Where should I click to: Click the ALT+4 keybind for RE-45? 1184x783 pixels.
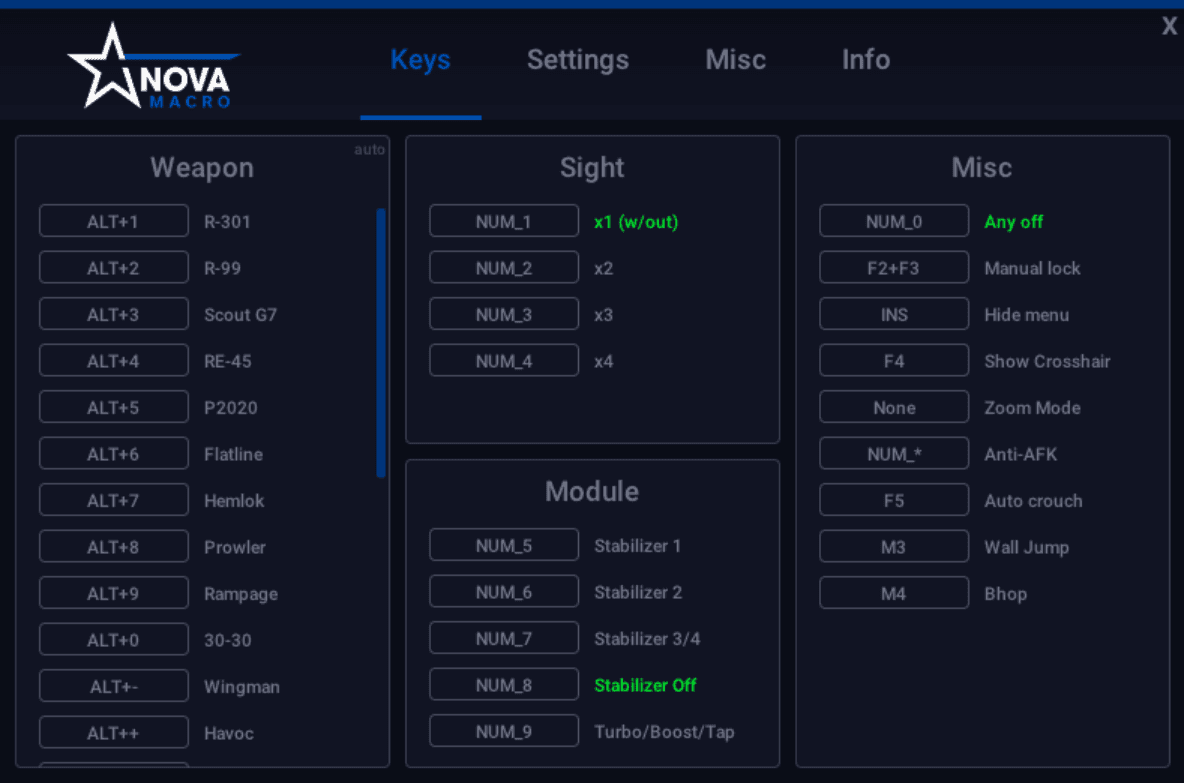pyautogui.click(x=113, y=361)
